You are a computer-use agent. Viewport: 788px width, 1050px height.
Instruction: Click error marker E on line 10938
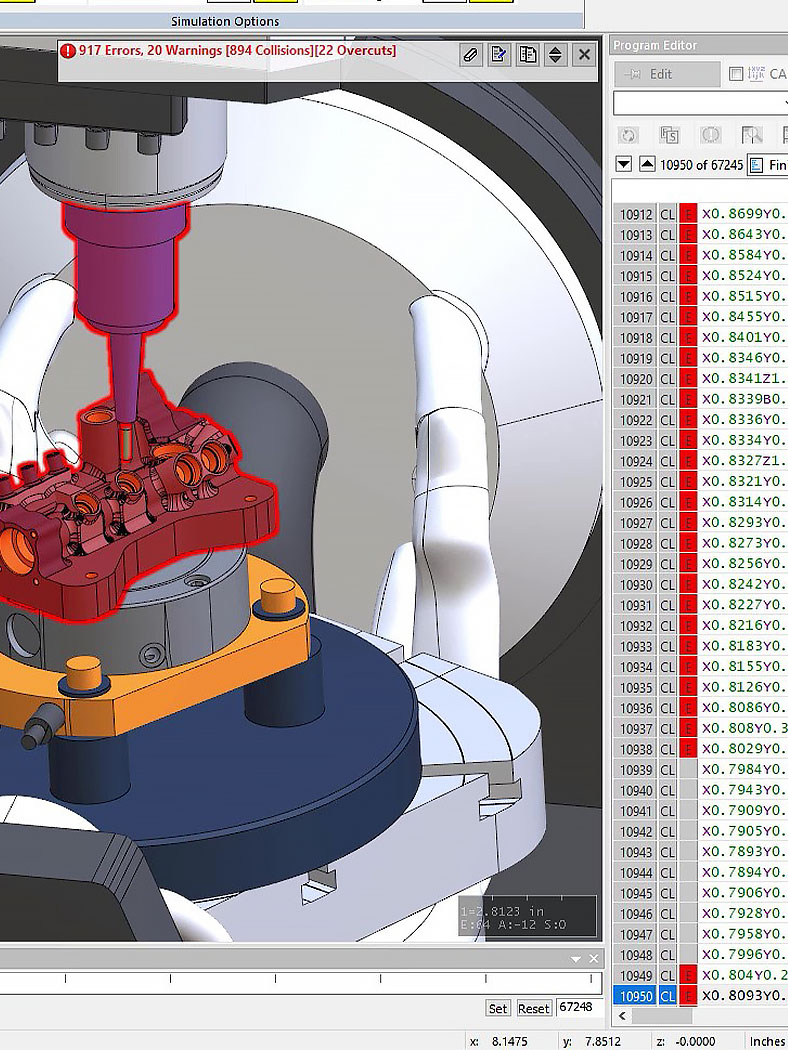point(688,749)
